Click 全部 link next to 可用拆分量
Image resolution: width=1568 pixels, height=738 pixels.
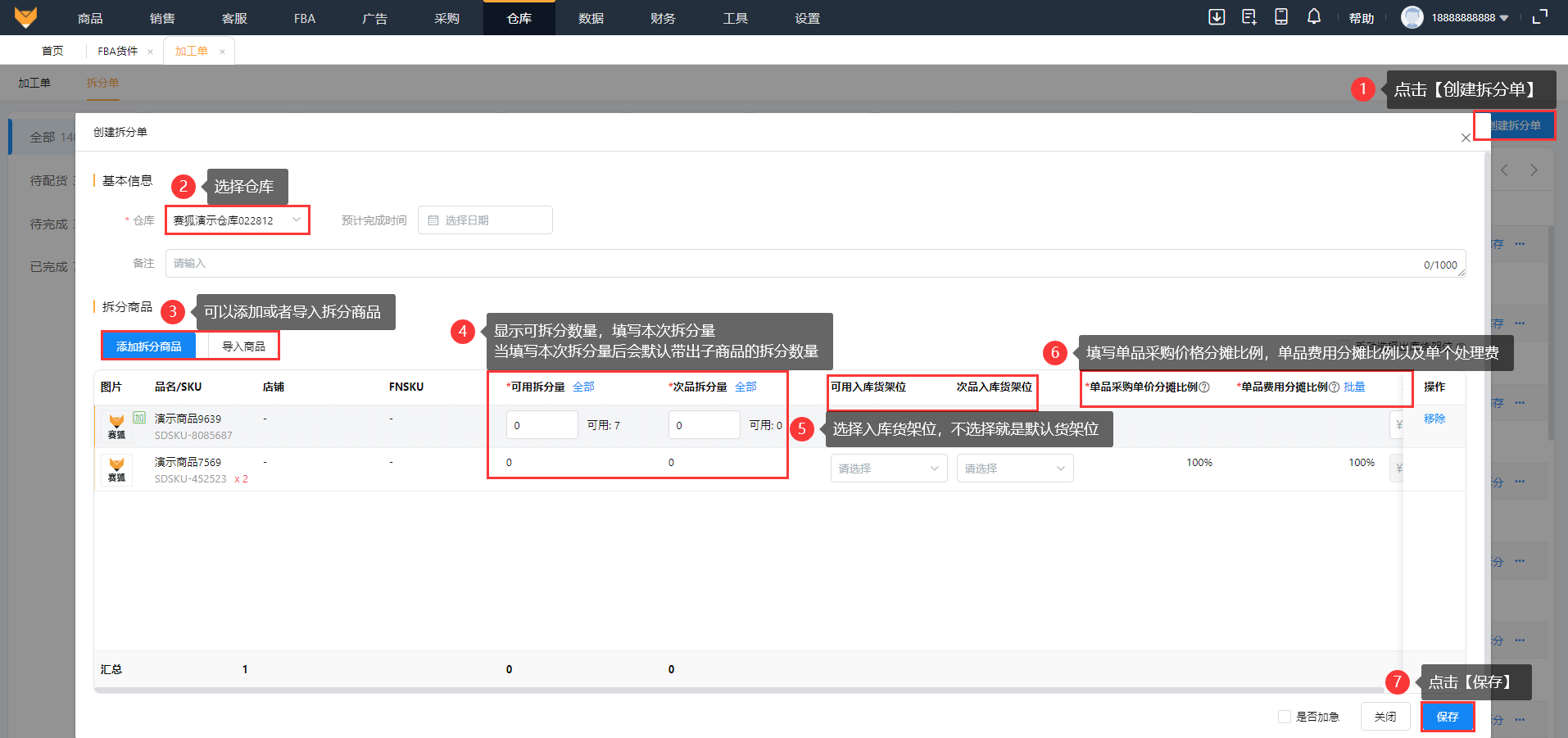583,387
